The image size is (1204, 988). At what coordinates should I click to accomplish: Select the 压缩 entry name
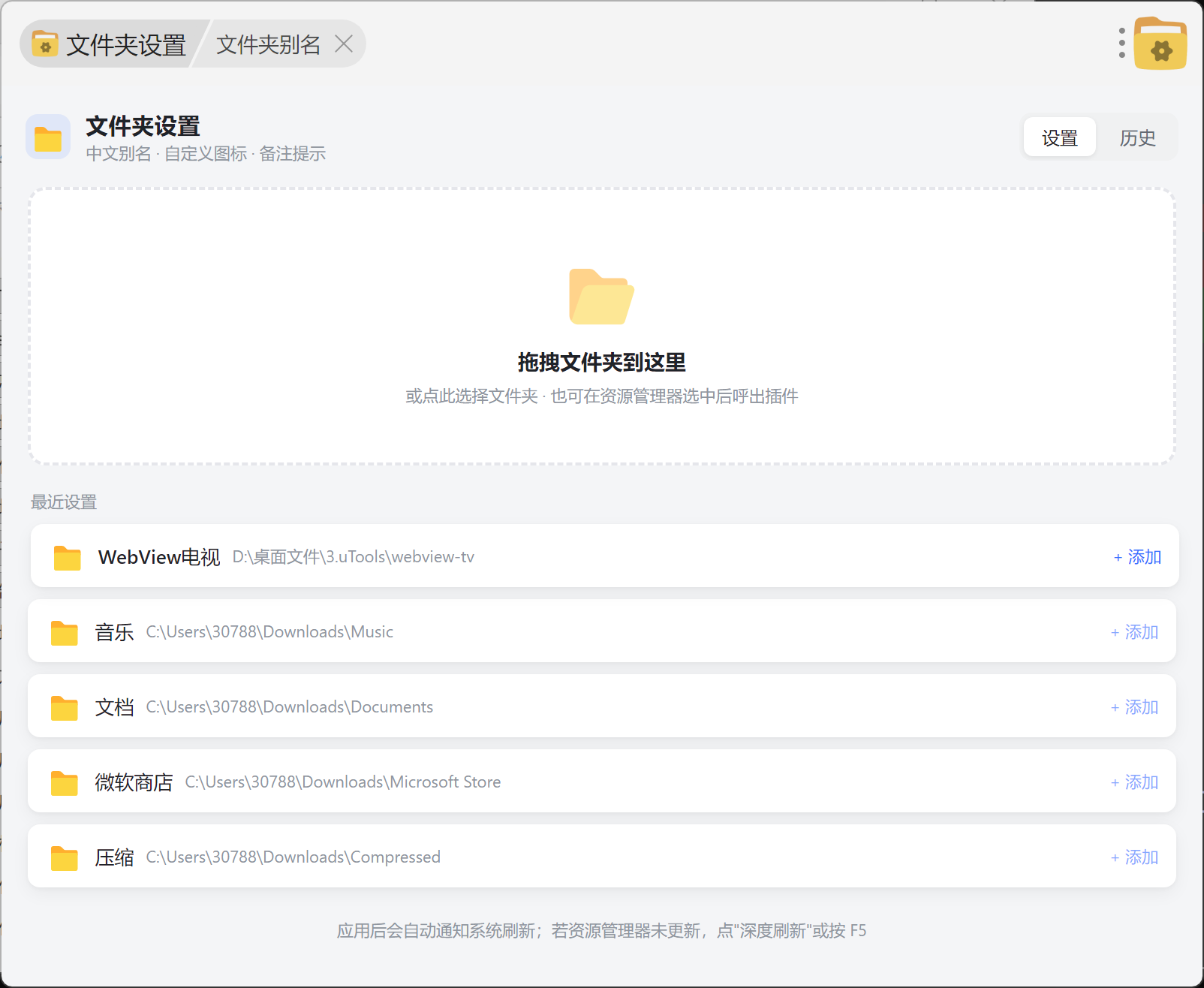coord(114,857)
